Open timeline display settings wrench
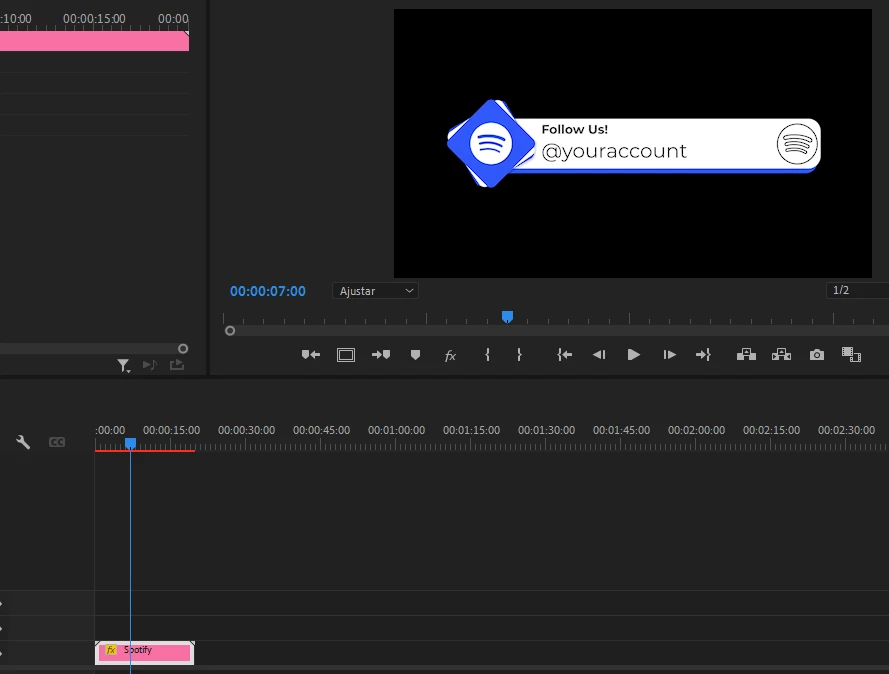The image size is (889, 674). pyautogui.click(x=23, y=442)
